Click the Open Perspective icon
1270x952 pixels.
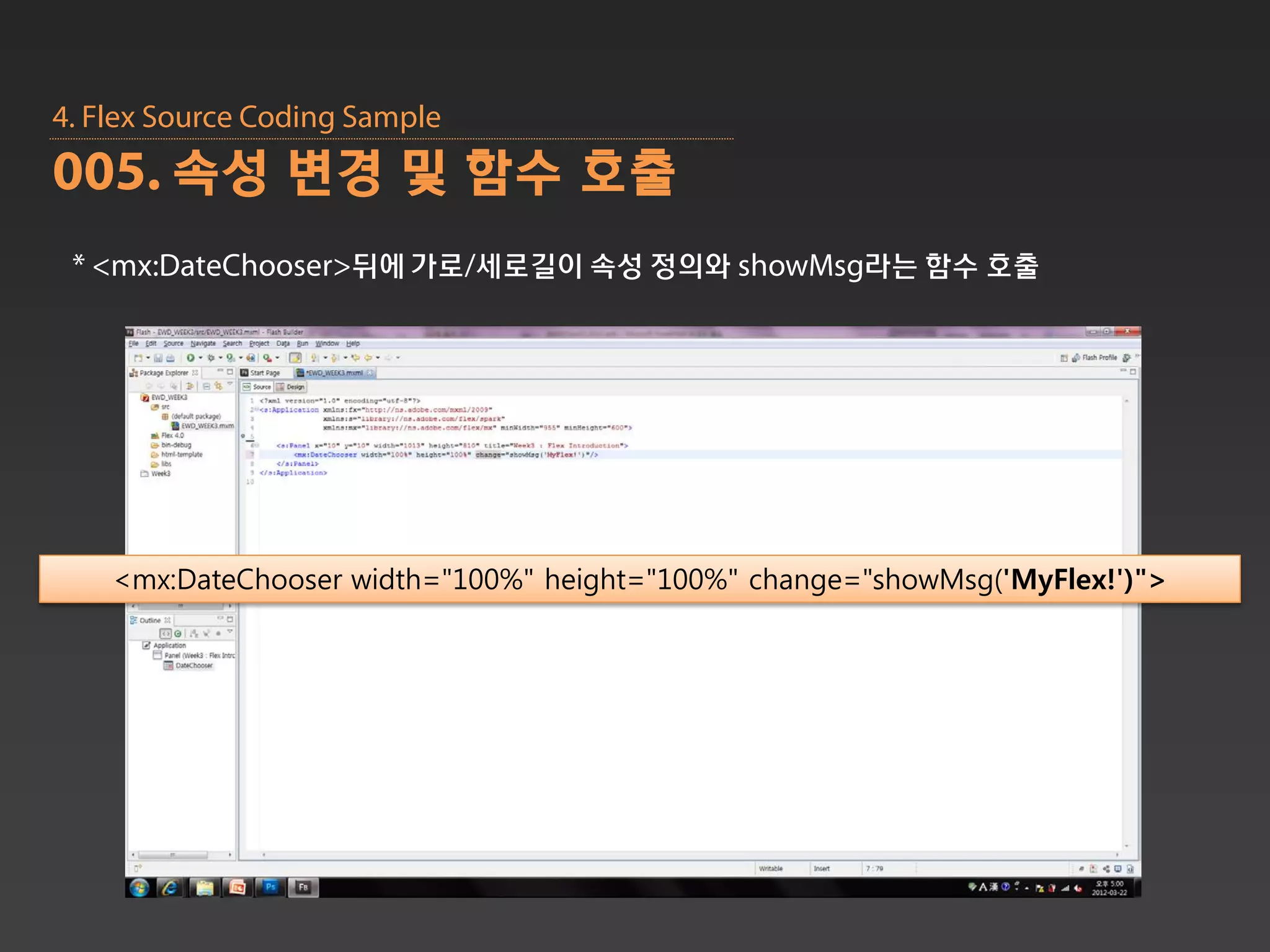pyautogui.click(x=1064, y=358)
